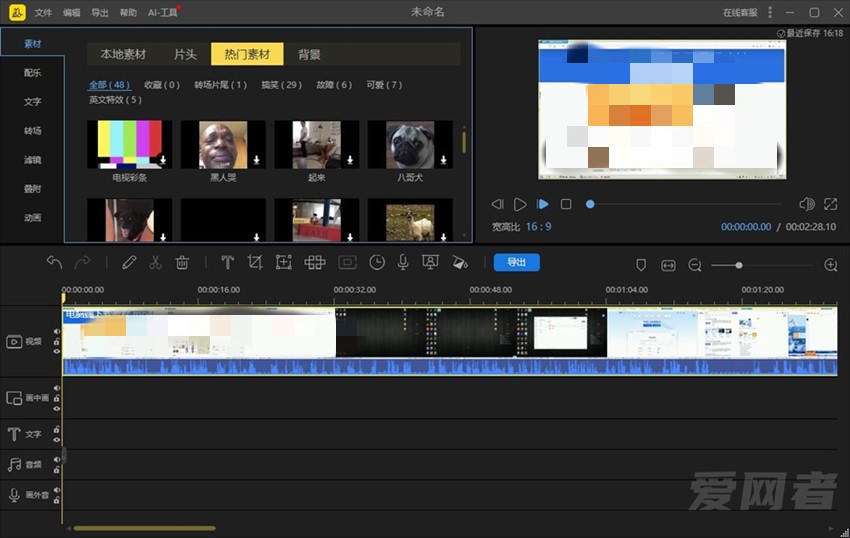Open fullscreen preview mode

[x=830, y=204]
